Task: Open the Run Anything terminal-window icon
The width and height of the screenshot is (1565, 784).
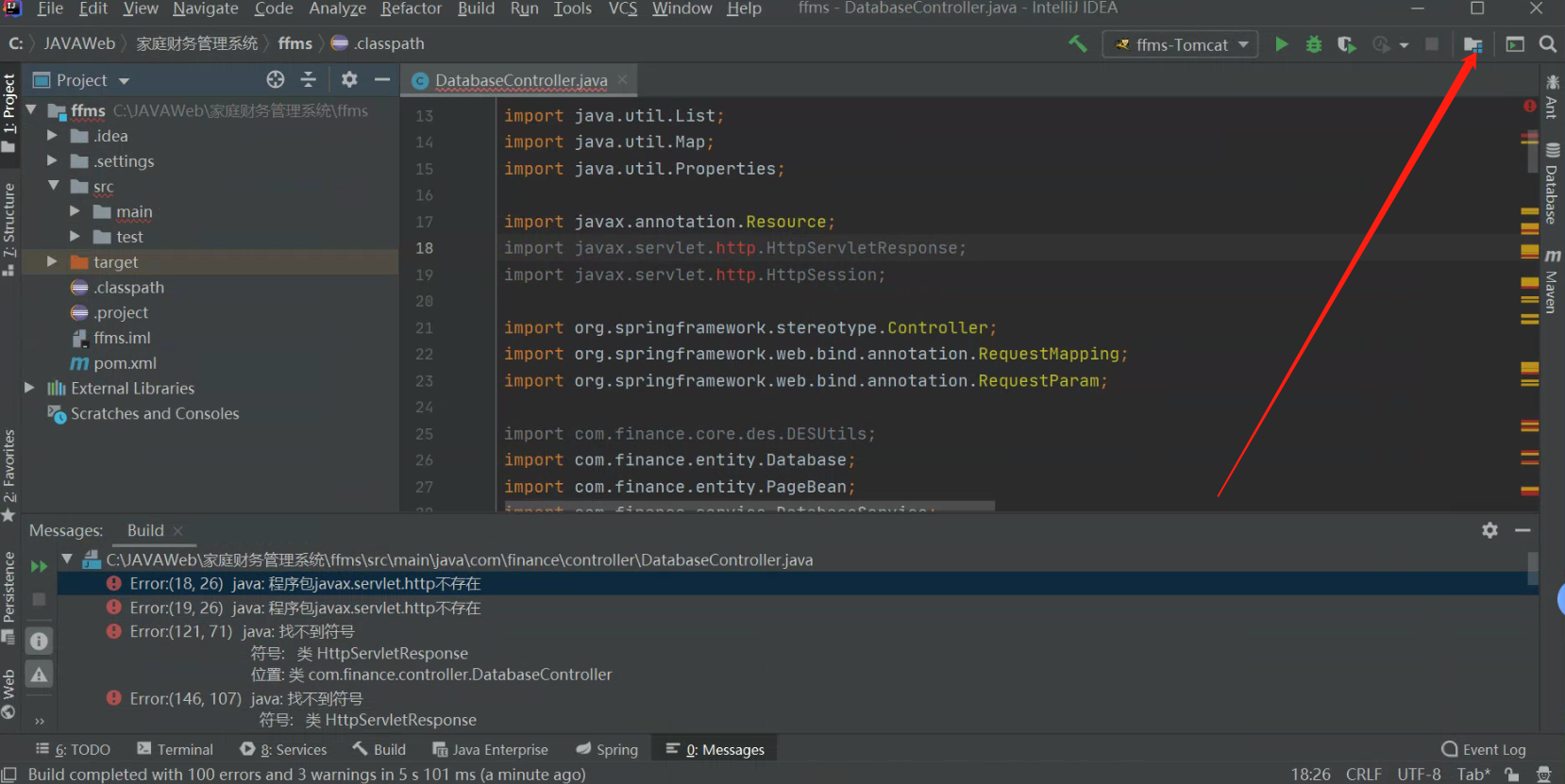Action: pyautogui.click(x=1515, y=44)
